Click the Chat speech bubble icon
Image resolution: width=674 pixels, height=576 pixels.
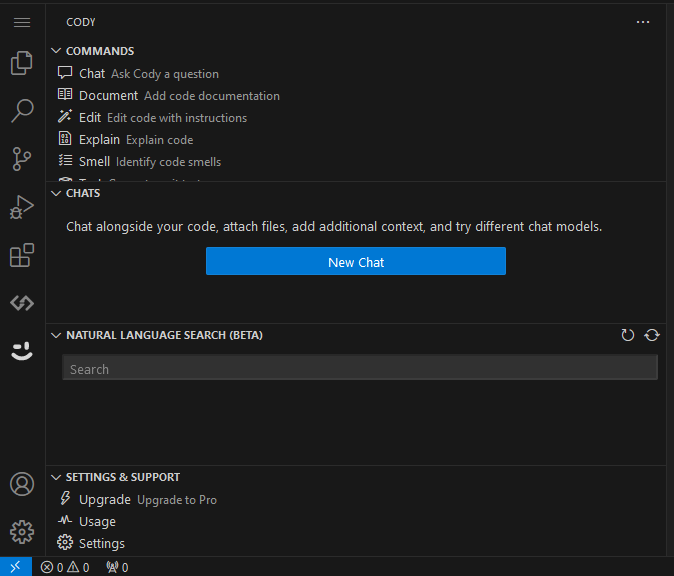coord(65,73)
